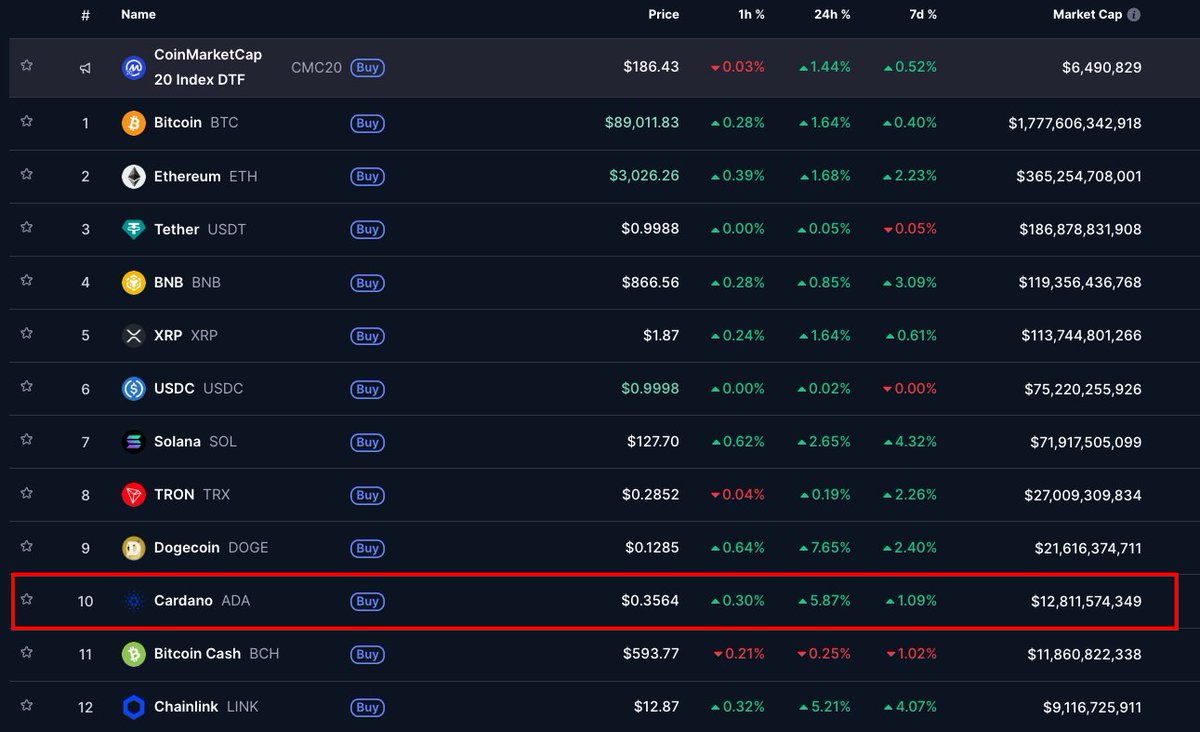Click the Ethereum coin icon
This screenshot has width=1200, height=732.
coord(134,176)
